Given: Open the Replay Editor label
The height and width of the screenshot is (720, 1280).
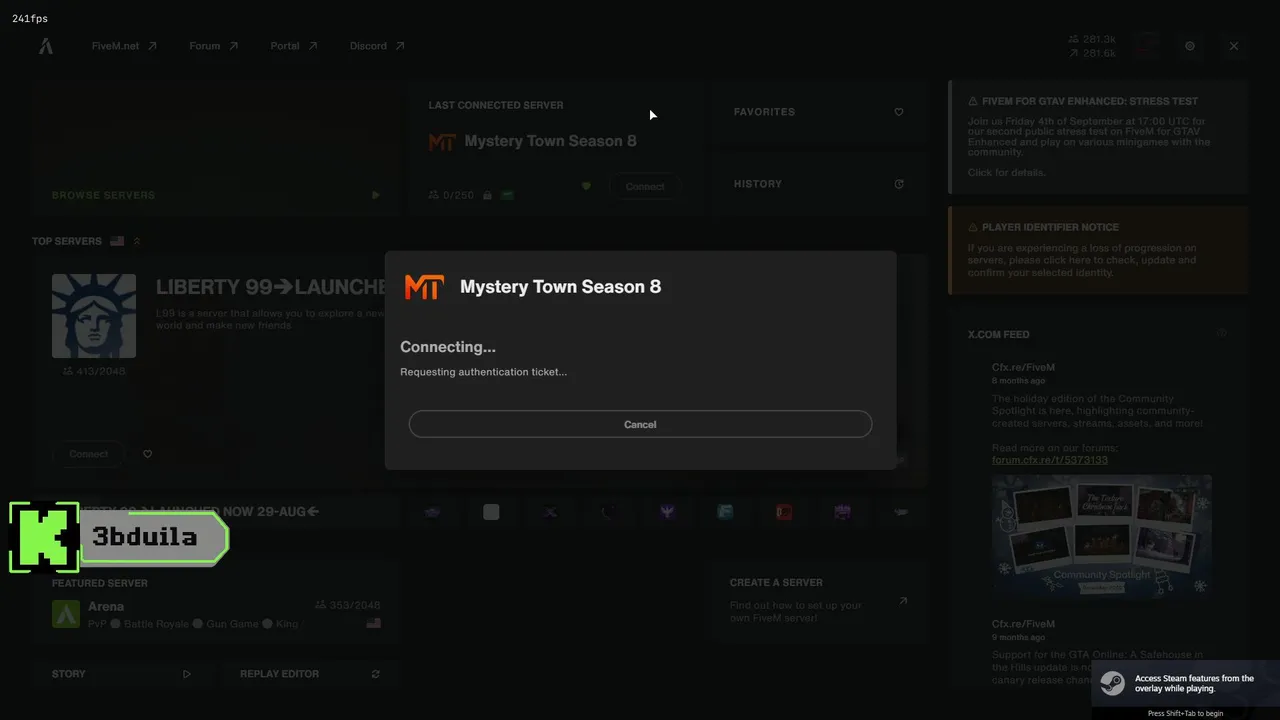Looking at the screenshot, I should point(280,674).
